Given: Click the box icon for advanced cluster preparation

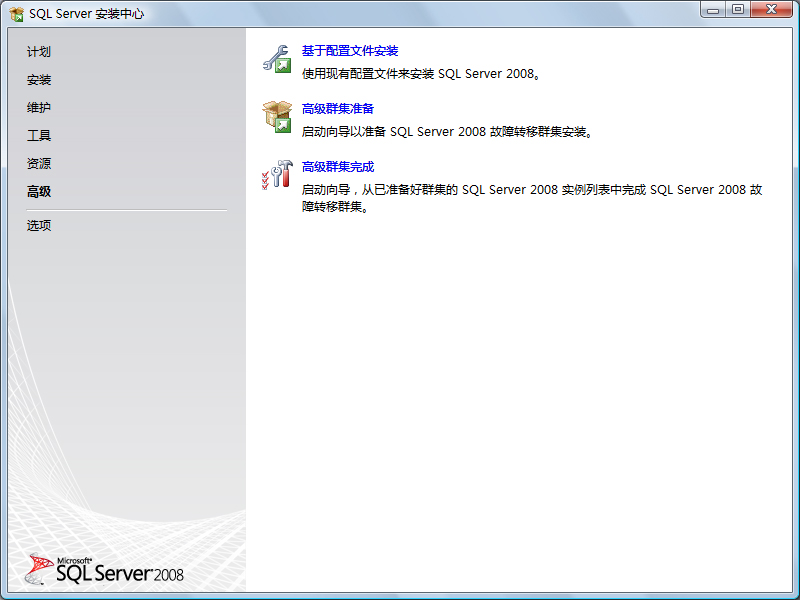Looking at the screenshot, I should tap(277, 117).
